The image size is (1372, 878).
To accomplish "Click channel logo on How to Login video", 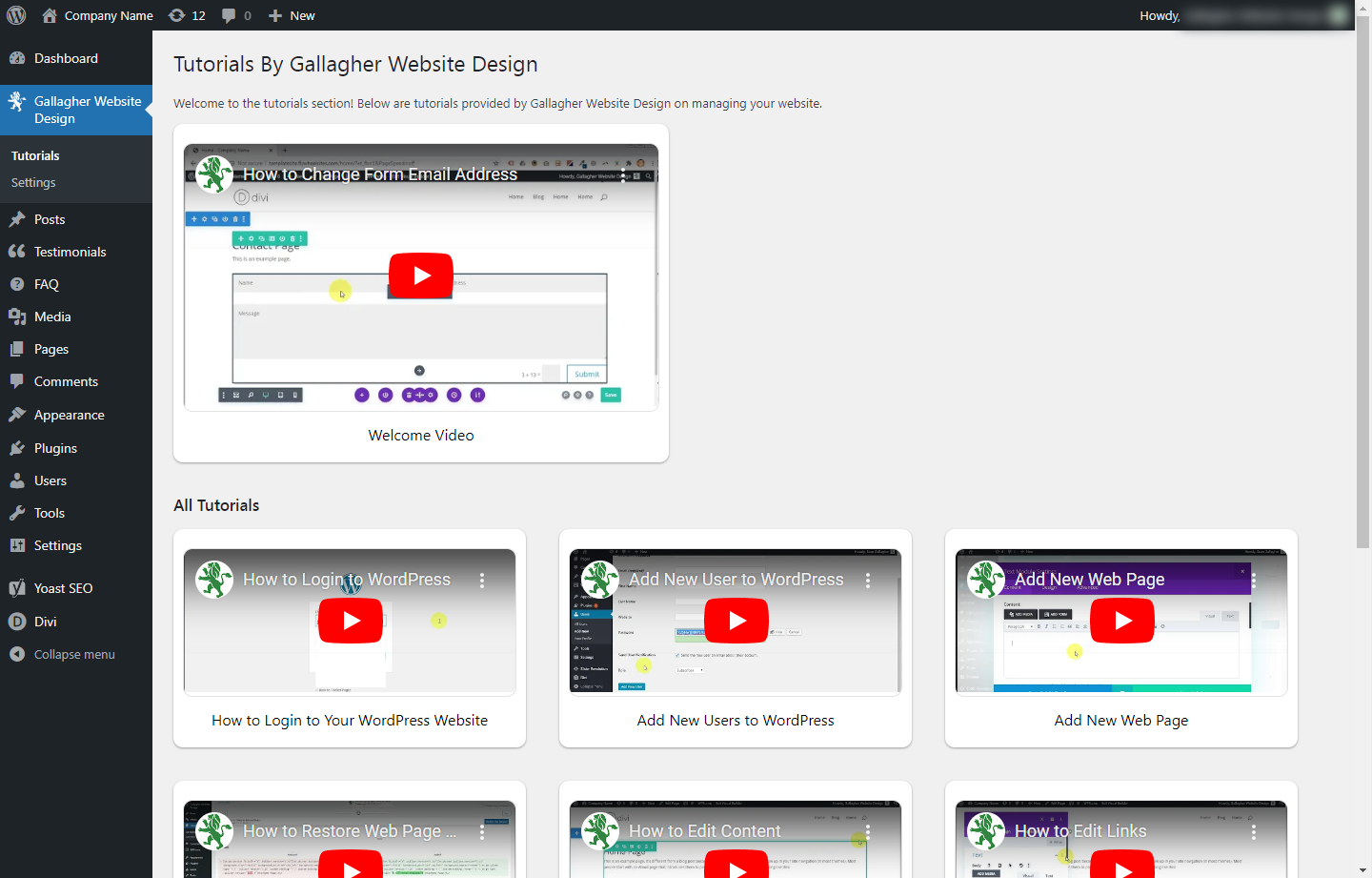I will click(x=214, y=579).
